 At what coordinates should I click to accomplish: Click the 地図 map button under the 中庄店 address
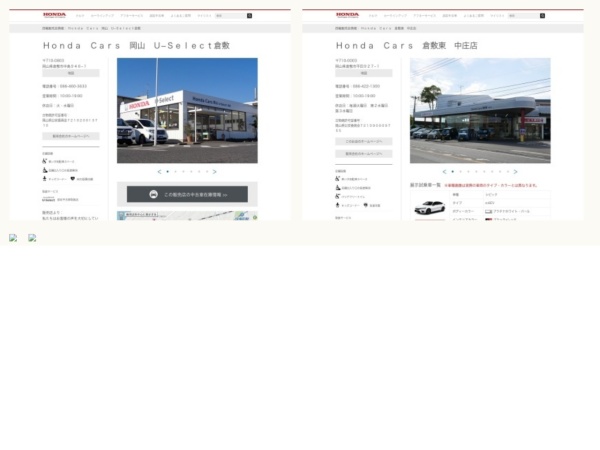(364, 73)
